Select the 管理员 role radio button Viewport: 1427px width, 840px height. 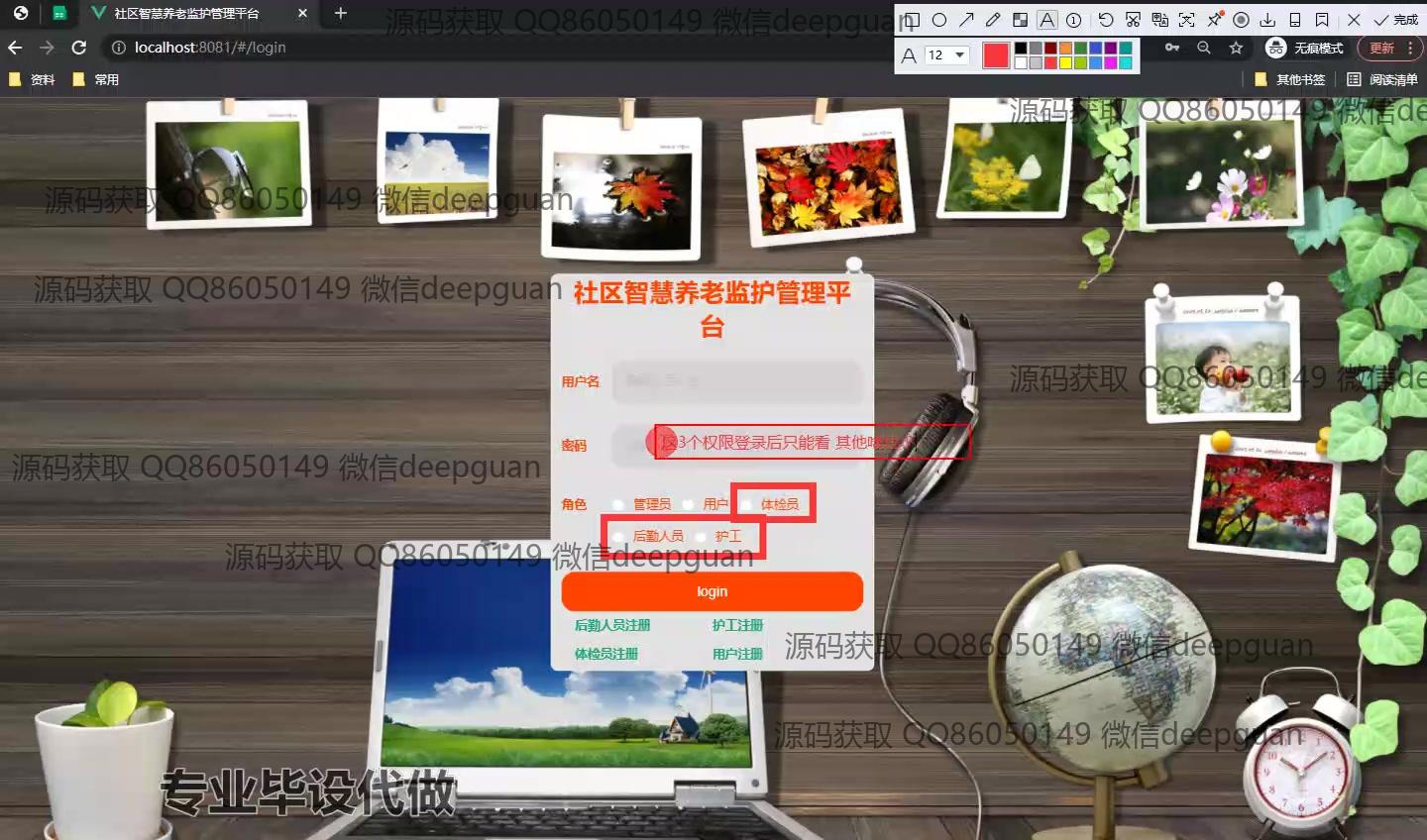coord(618,505)
